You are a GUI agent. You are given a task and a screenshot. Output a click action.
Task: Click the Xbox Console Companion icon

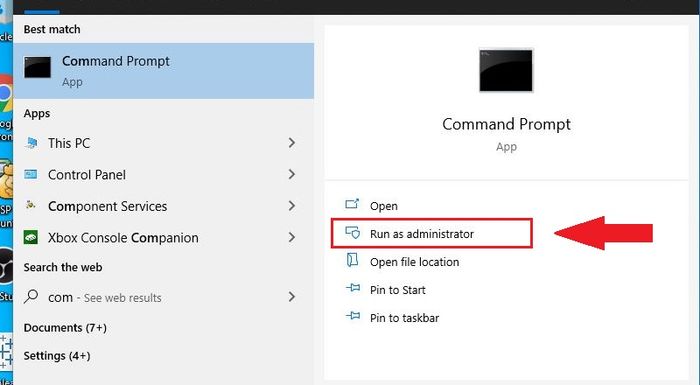(31, 237)
